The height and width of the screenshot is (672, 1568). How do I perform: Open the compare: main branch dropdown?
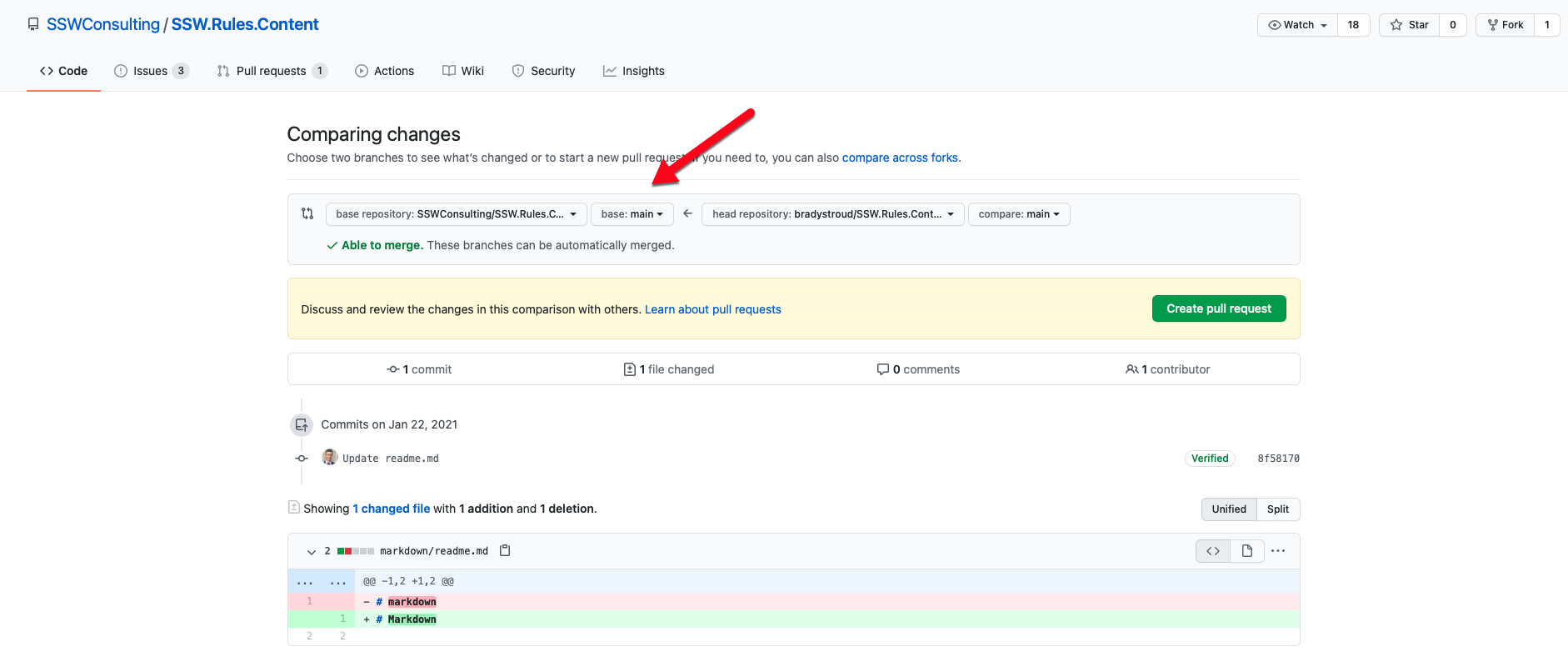pos(1019,214)
